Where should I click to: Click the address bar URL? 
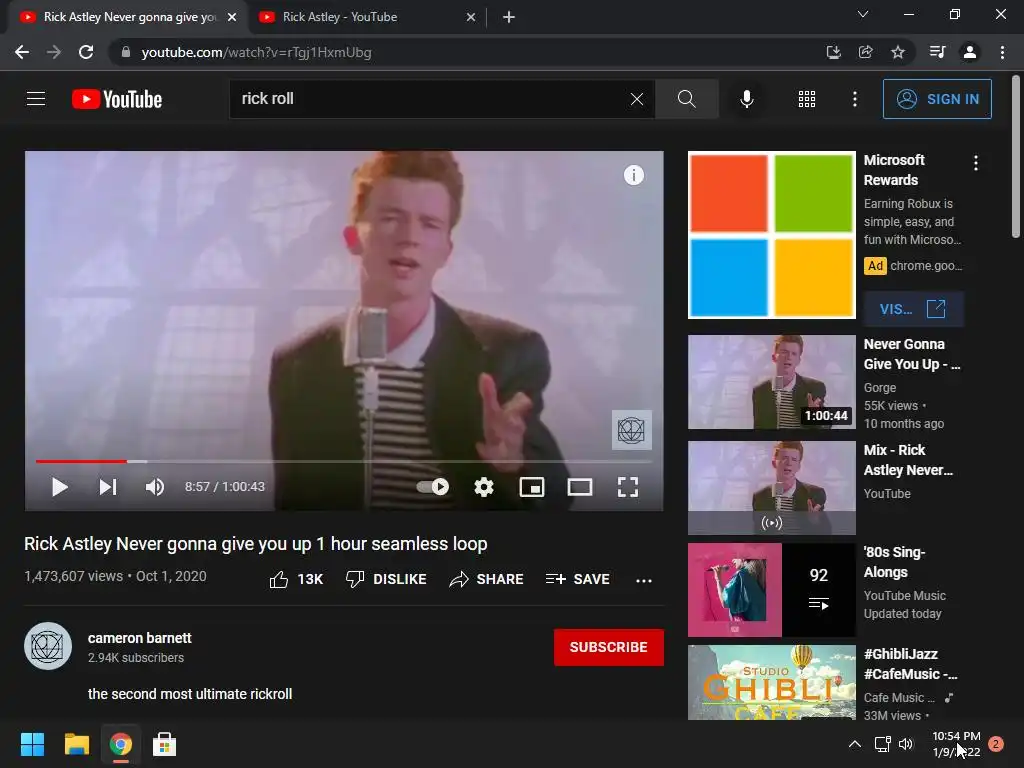point(256,52)
